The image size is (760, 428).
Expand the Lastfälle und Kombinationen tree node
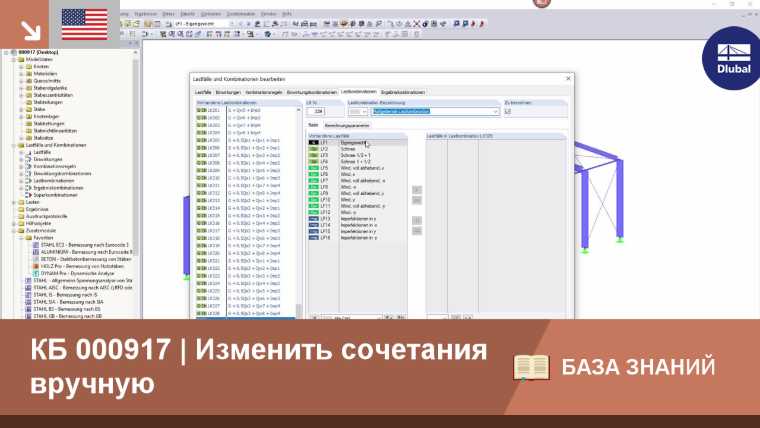tap(14, 145)
